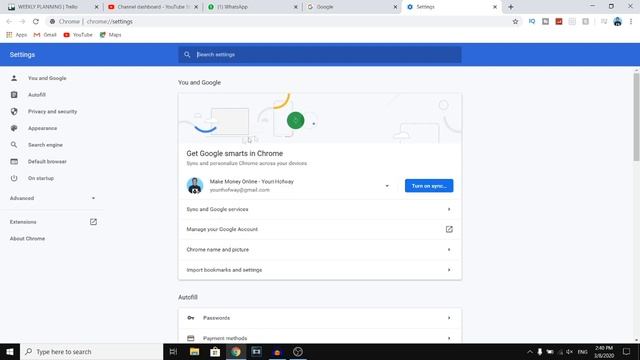Screen dimensions: 640x360
Task: Open Payment methods row
Action: [320, 338]
